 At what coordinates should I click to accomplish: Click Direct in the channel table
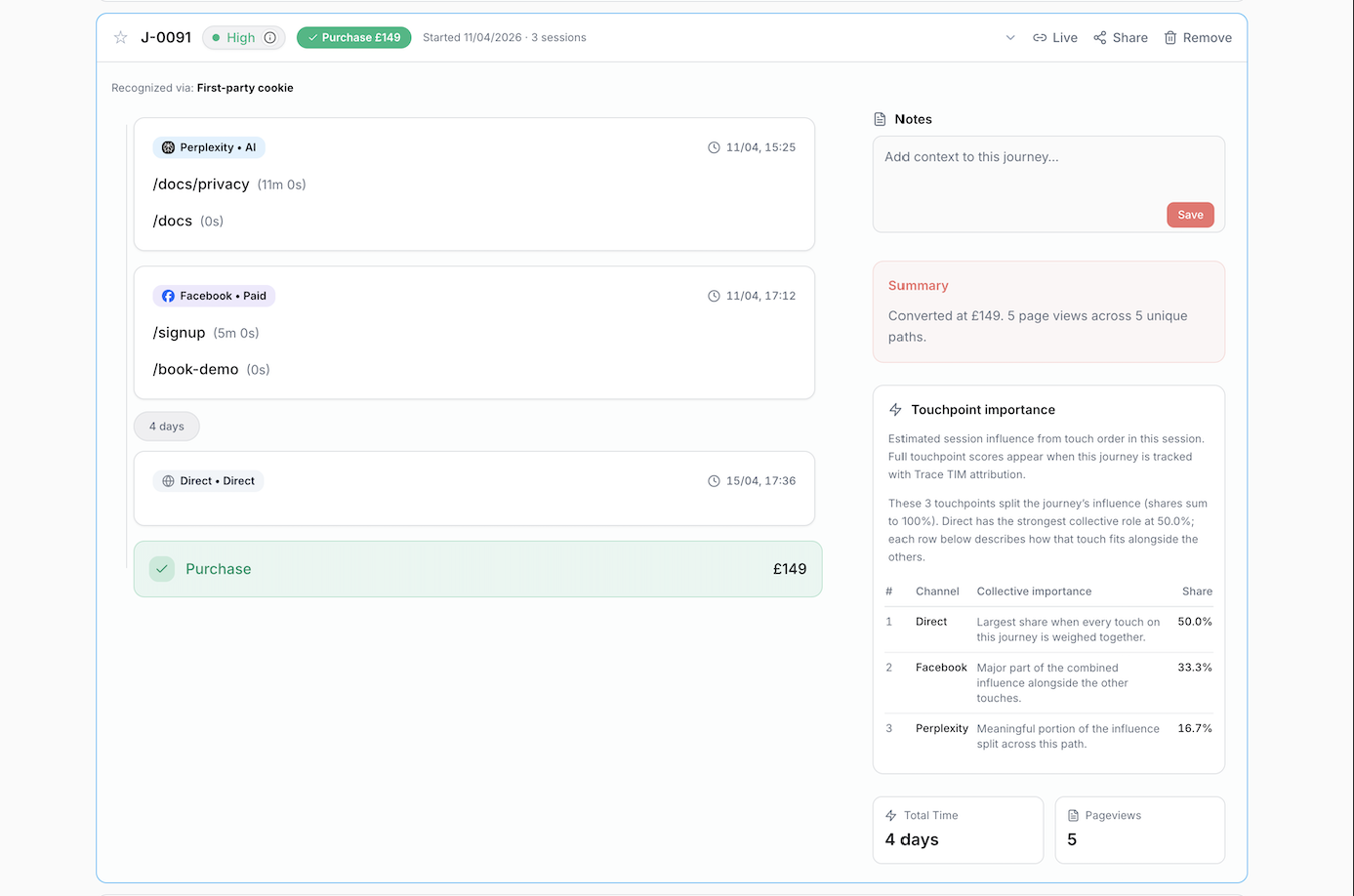(931, 622)
